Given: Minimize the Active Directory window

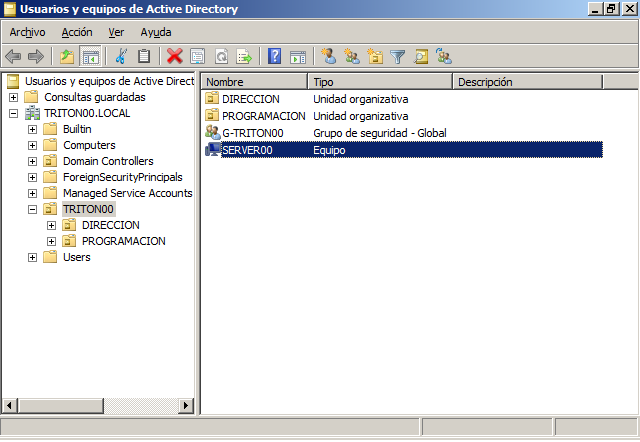Looking at the screenshot, I should pyautogui.click(x=596, y=9).
